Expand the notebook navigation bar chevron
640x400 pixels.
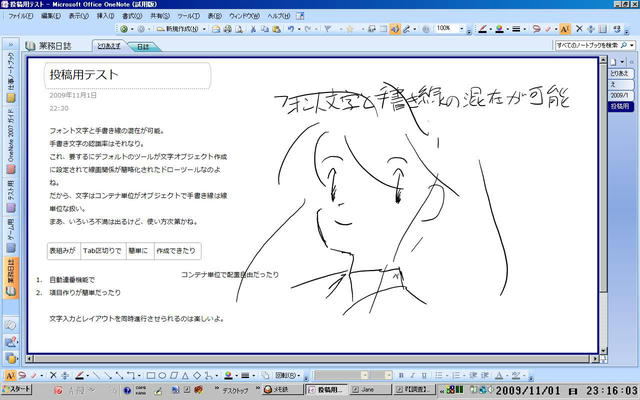11,44
